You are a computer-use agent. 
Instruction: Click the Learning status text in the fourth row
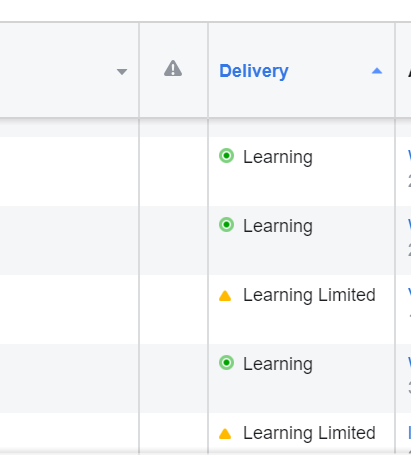(x=278, y=364)
